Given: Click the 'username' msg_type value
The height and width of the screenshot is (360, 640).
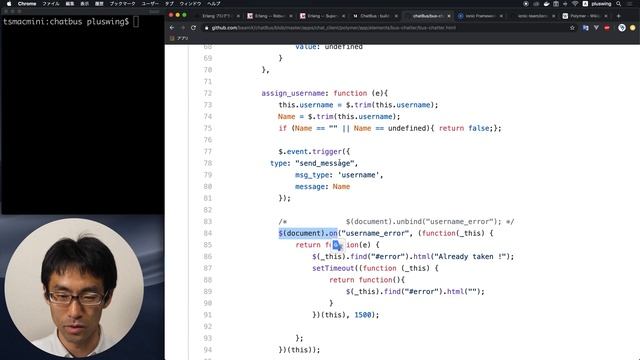Looking at the screenshot, I should (358, 175).
